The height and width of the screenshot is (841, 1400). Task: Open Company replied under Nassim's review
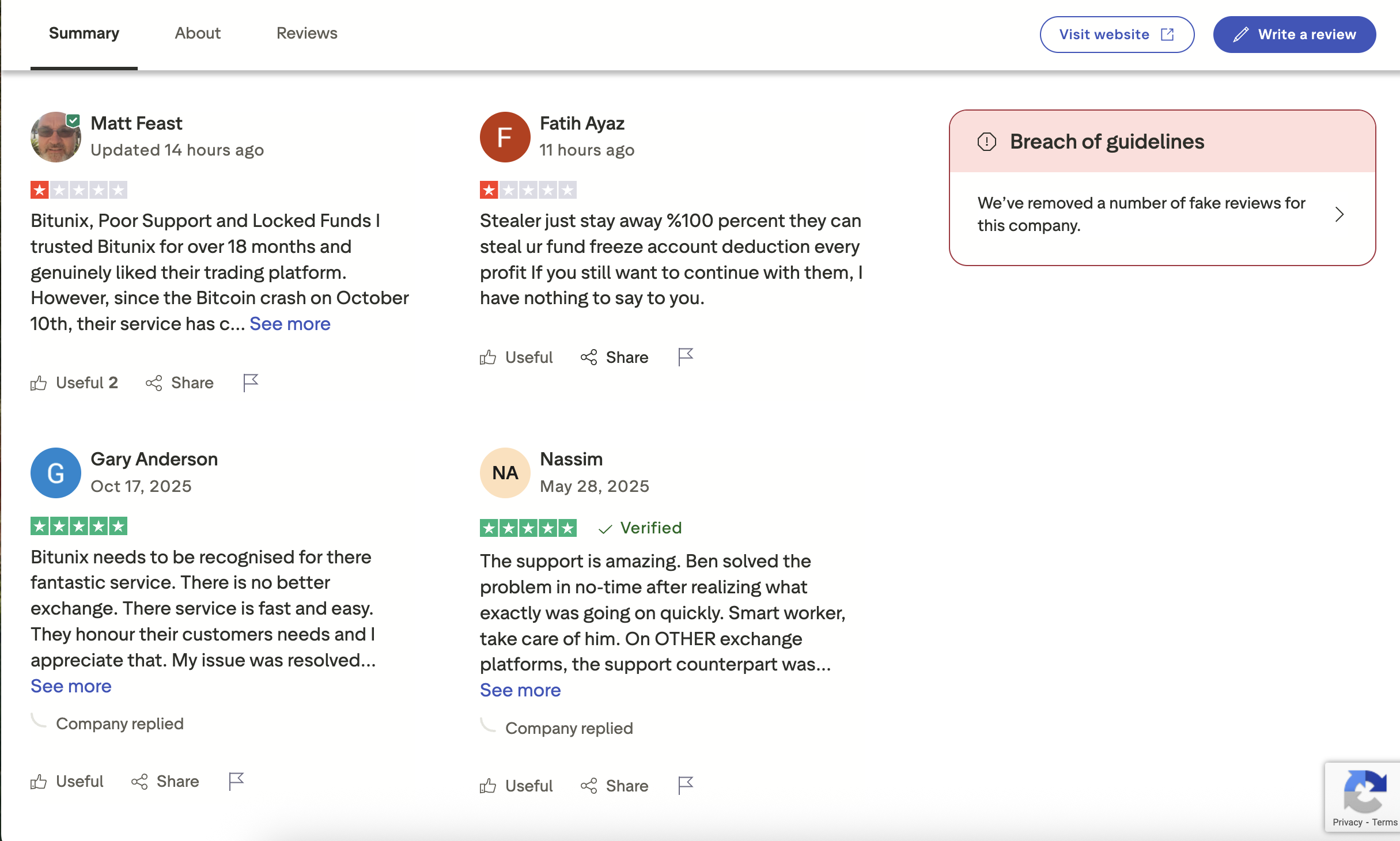point(569,728)
